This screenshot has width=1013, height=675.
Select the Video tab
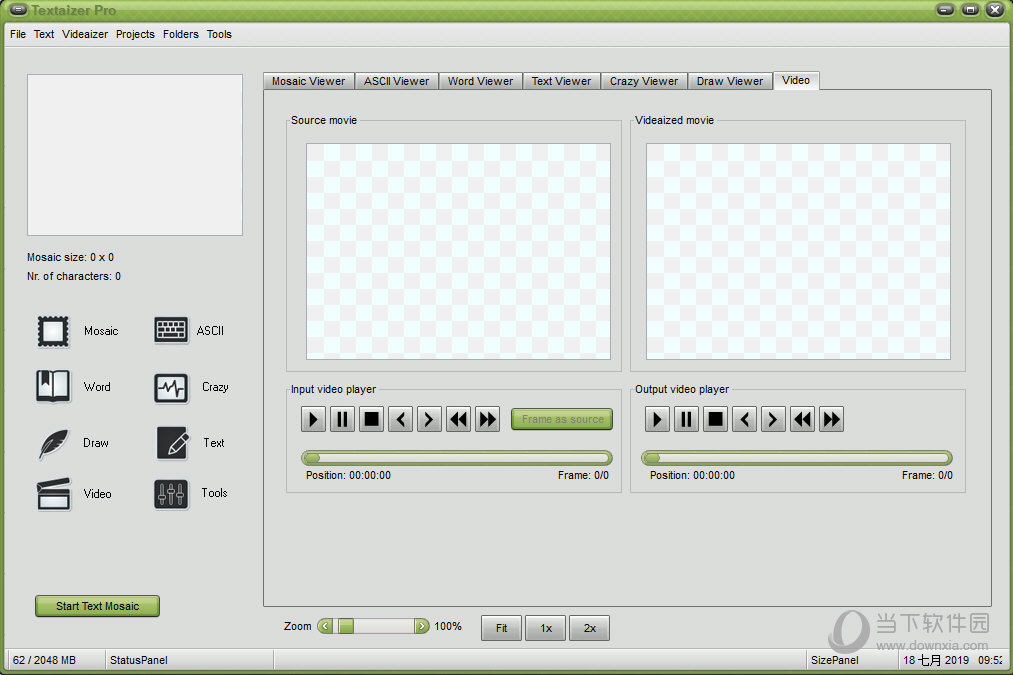(x=796, y=80)
